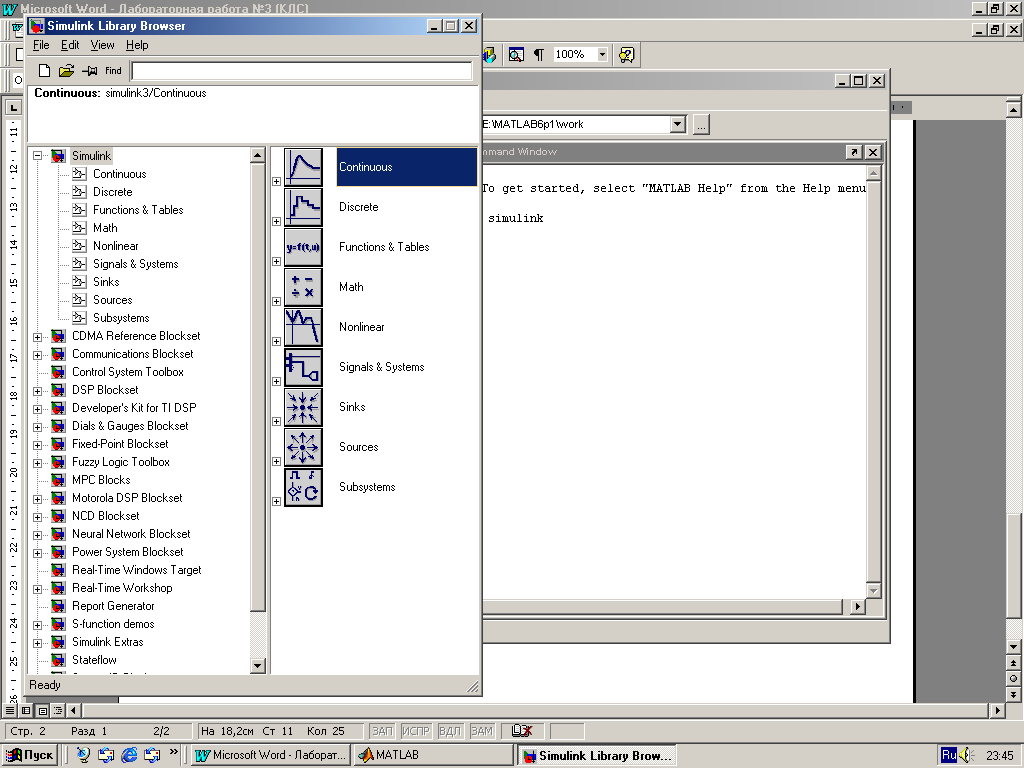
Task: Click the Word help question mark icon
Action: (626, 55)
